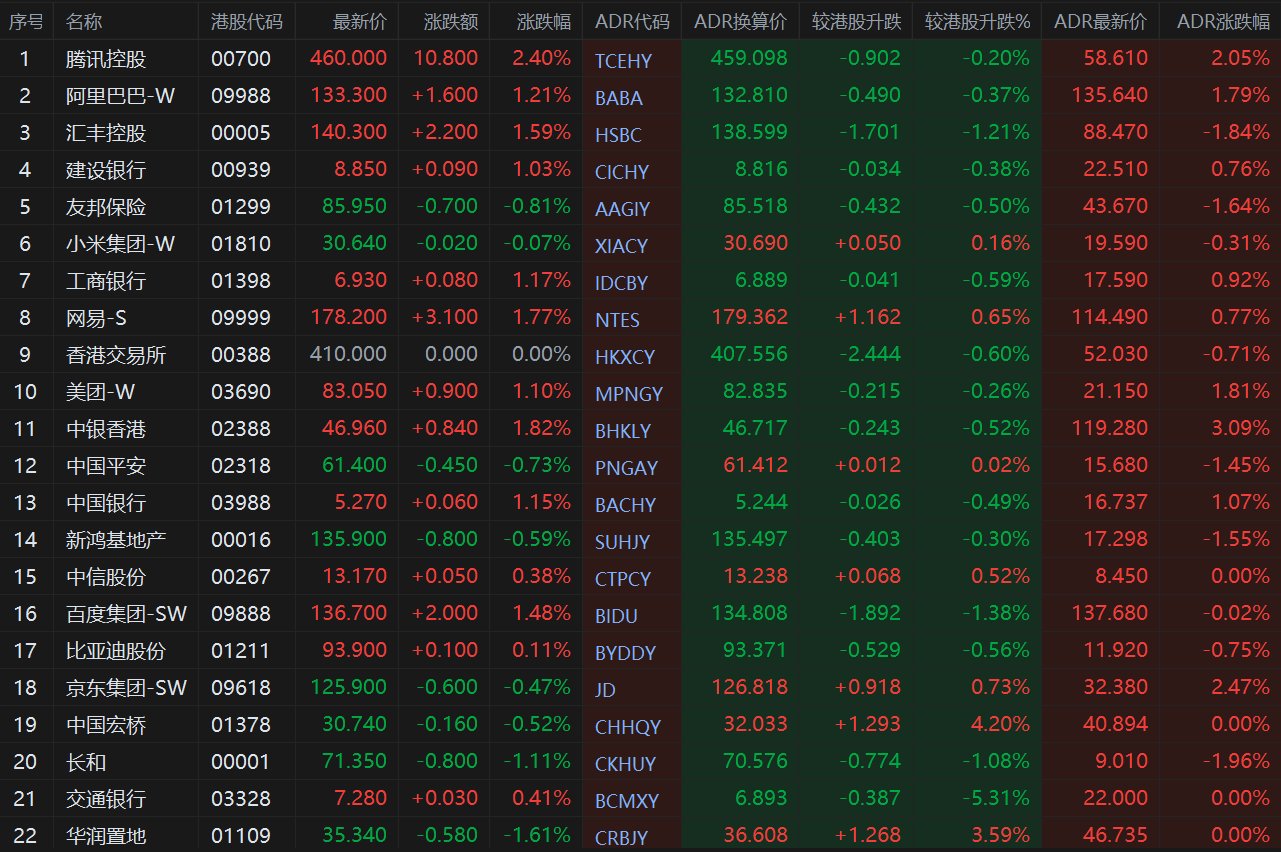The height and width of the screenshot is (852, 1281).
Task: Select the NTES ADR code
Action: [x=617, y=321]
